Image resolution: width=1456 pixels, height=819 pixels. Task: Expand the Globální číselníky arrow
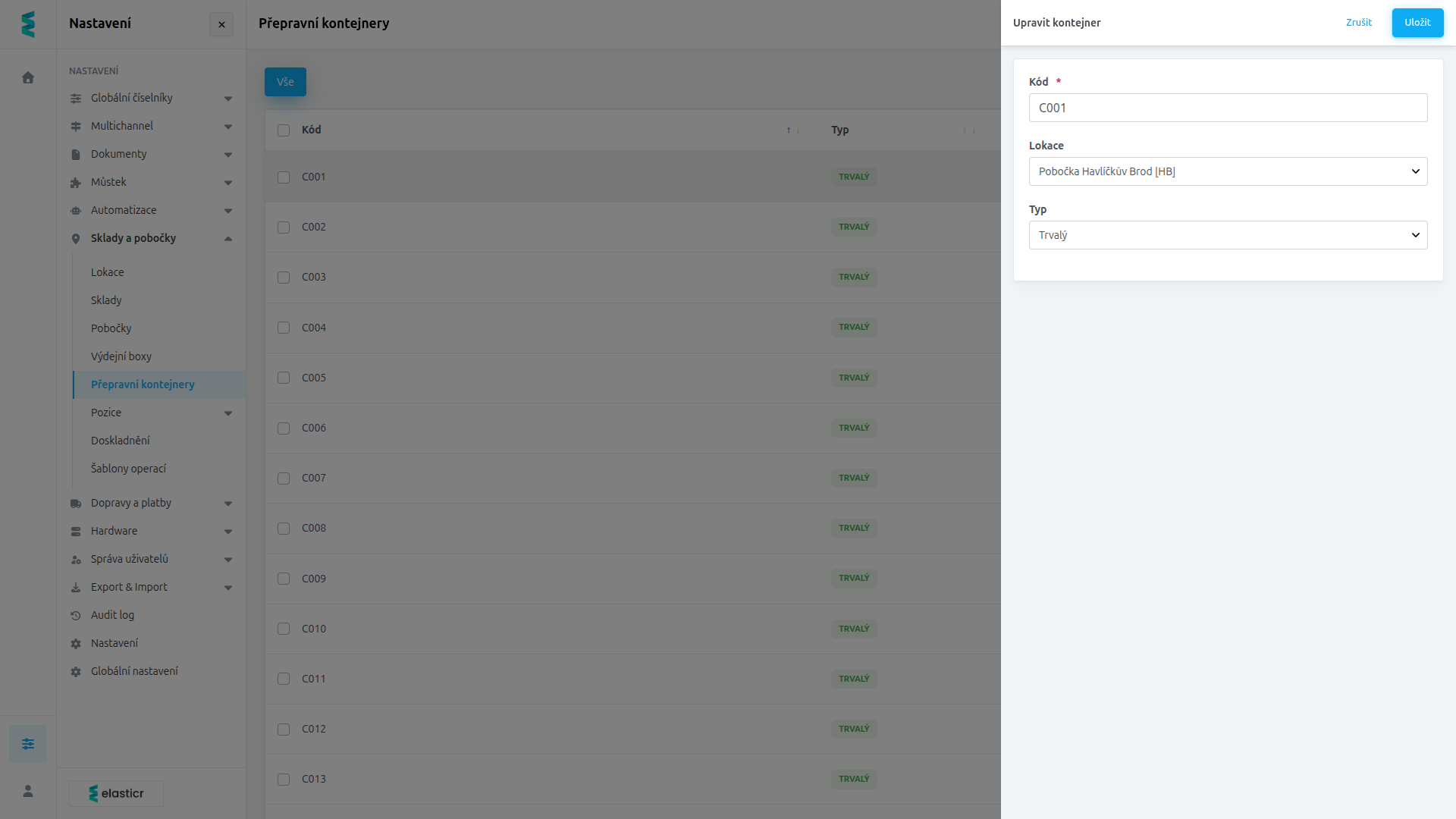point(228,99)
